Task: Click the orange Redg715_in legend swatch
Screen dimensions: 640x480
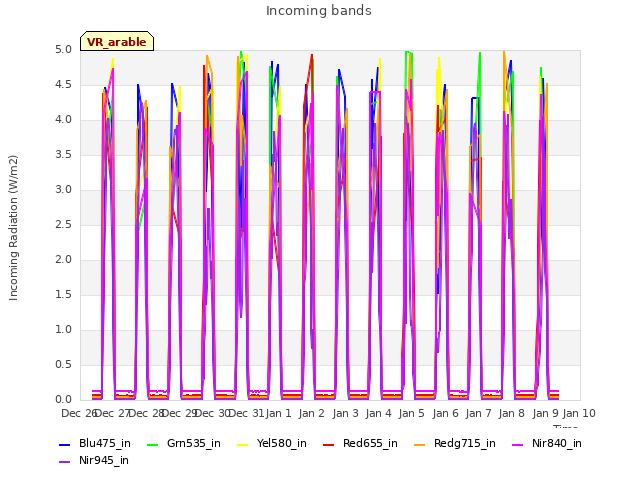Action: click(x=420, y=444)
